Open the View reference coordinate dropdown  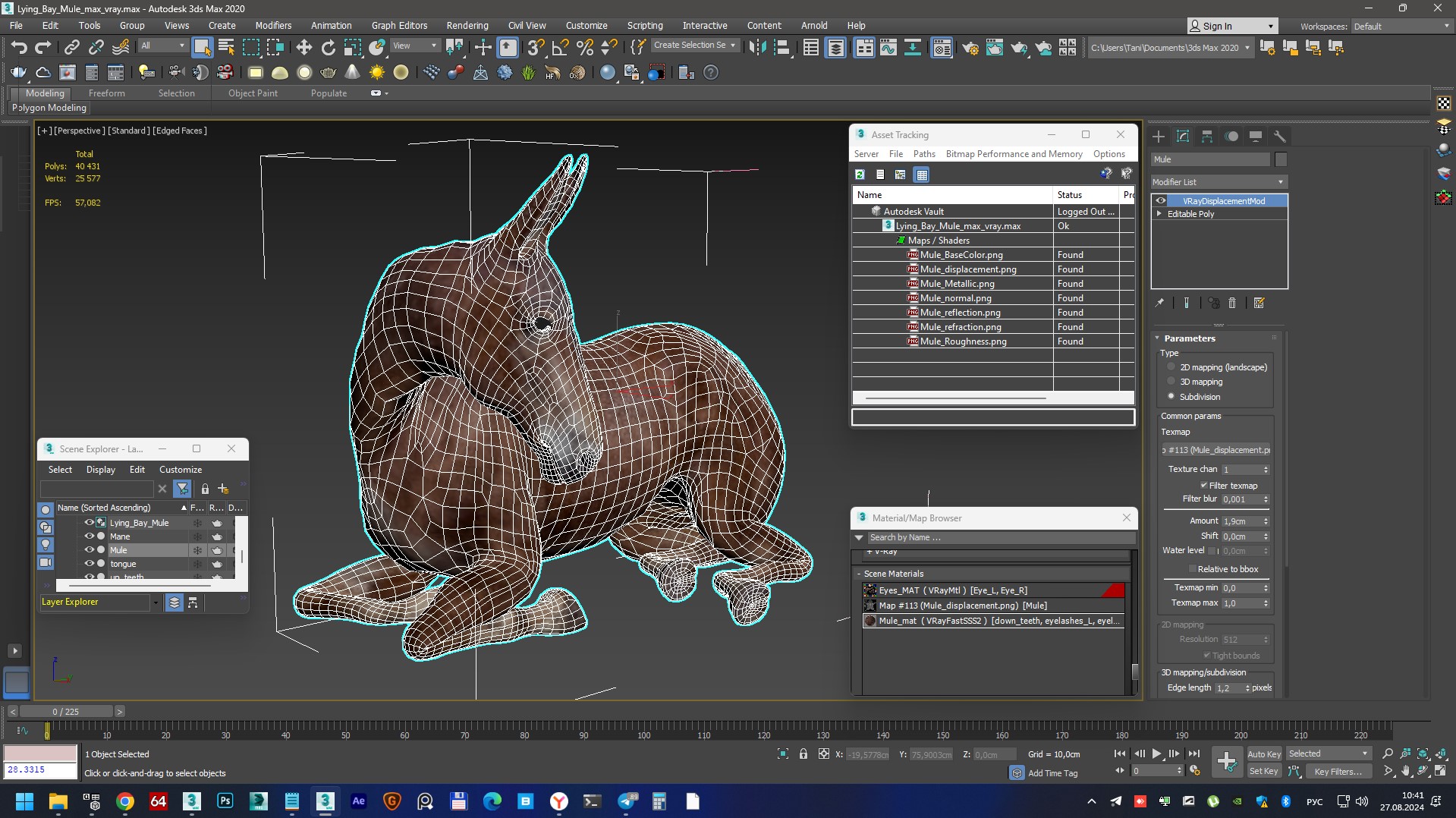[x=414, y=46]
